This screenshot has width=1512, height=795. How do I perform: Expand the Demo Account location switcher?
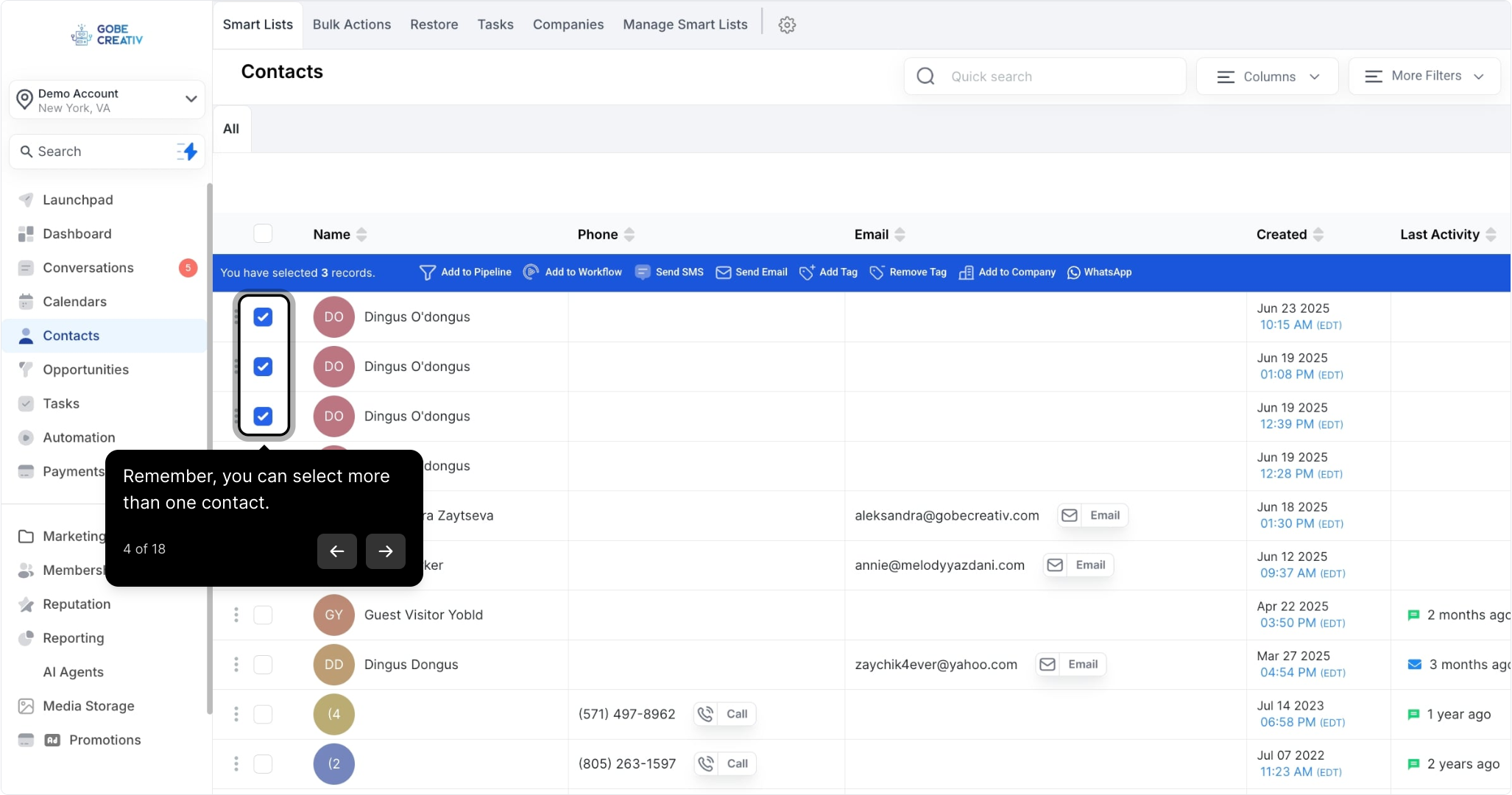[x=107, y=100]
